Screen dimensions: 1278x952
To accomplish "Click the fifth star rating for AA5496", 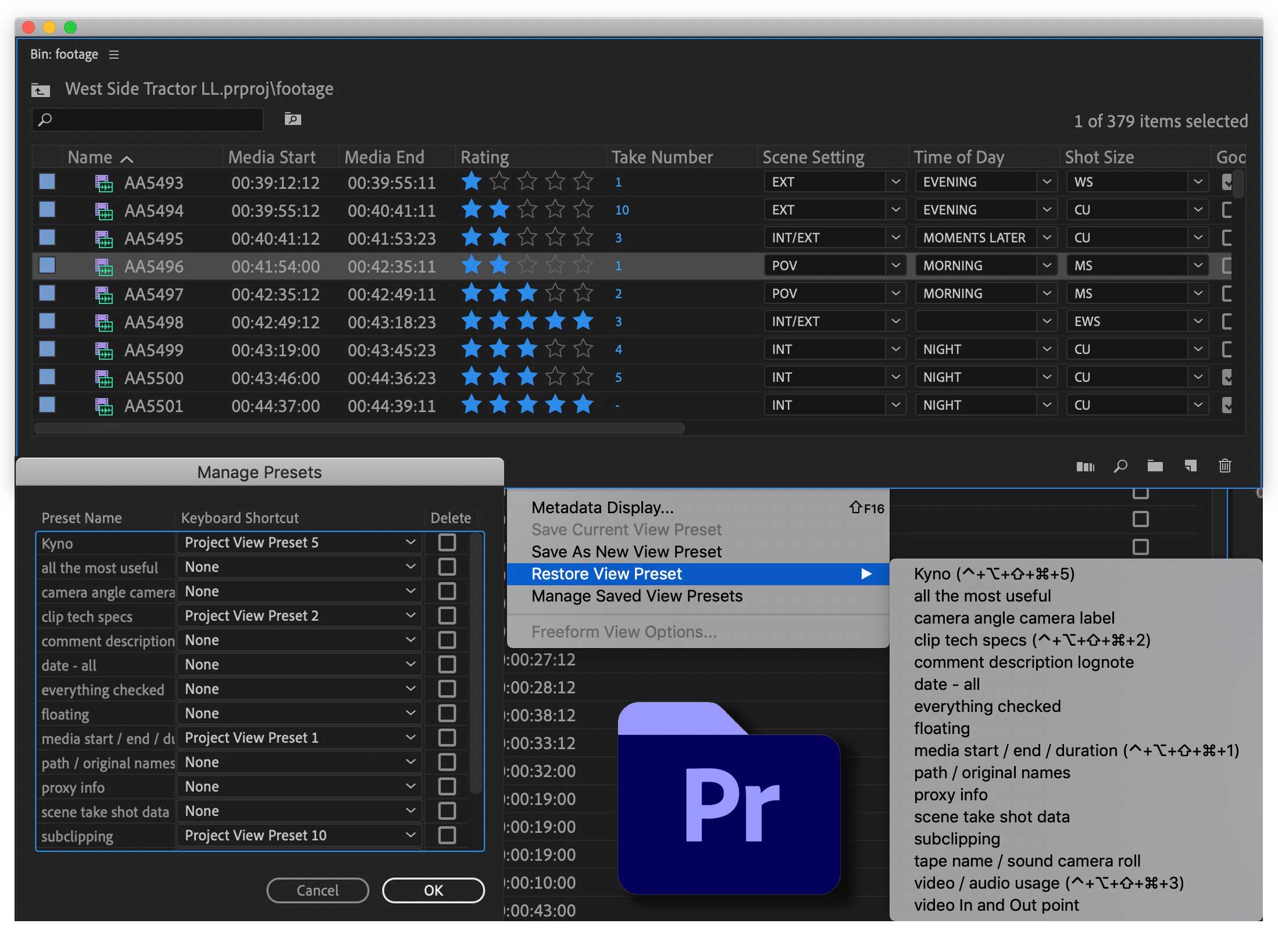I will [583, 266].
